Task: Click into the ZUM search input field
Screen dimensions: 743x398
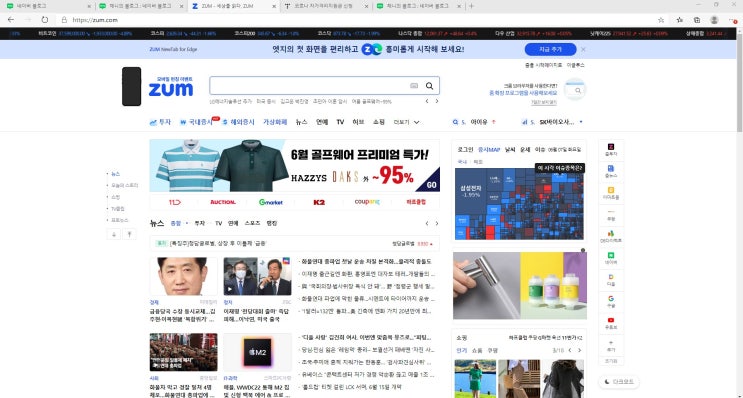Action: pos(310,86)
